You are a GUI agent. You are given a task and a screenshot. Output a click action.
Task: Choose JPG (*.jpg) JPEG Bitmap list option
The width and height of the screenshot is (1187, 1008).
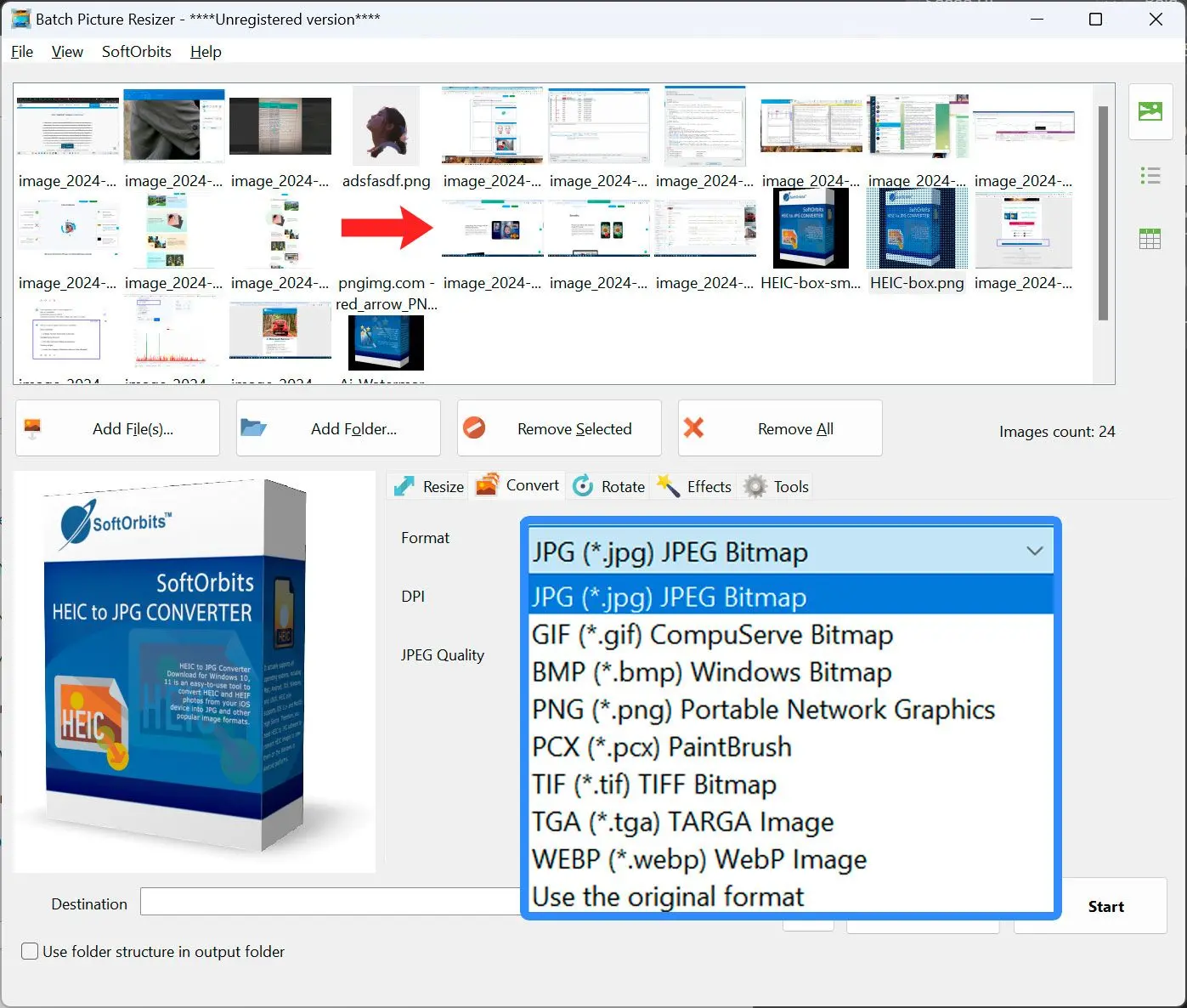[x=791, y=597]
